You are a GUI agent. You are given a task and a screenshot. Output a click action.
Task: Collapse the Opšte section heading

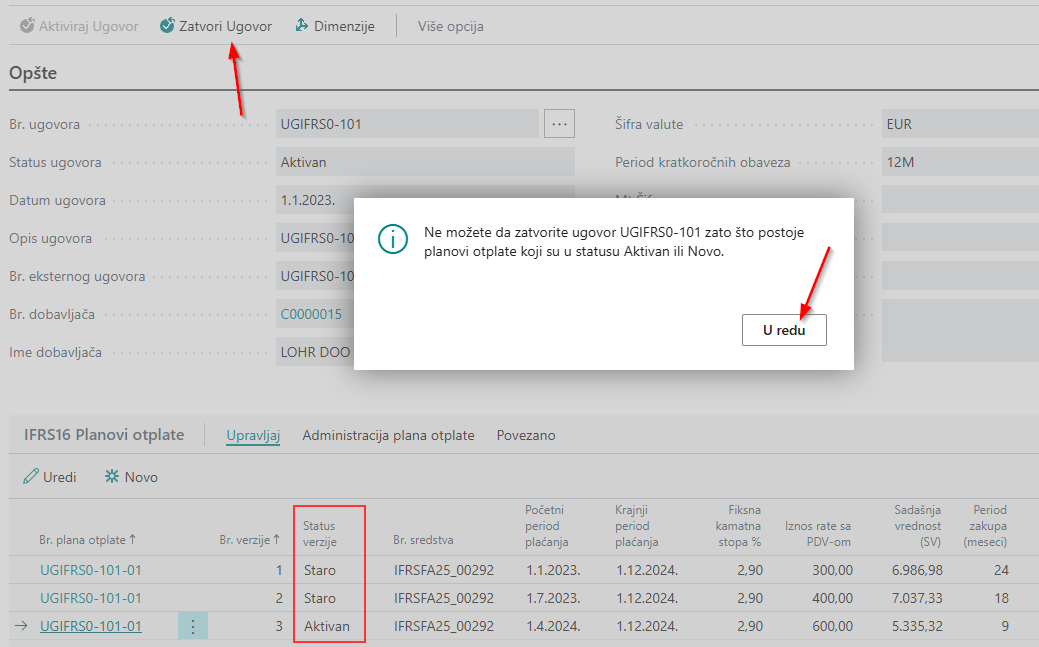click(x=33, y=73)
